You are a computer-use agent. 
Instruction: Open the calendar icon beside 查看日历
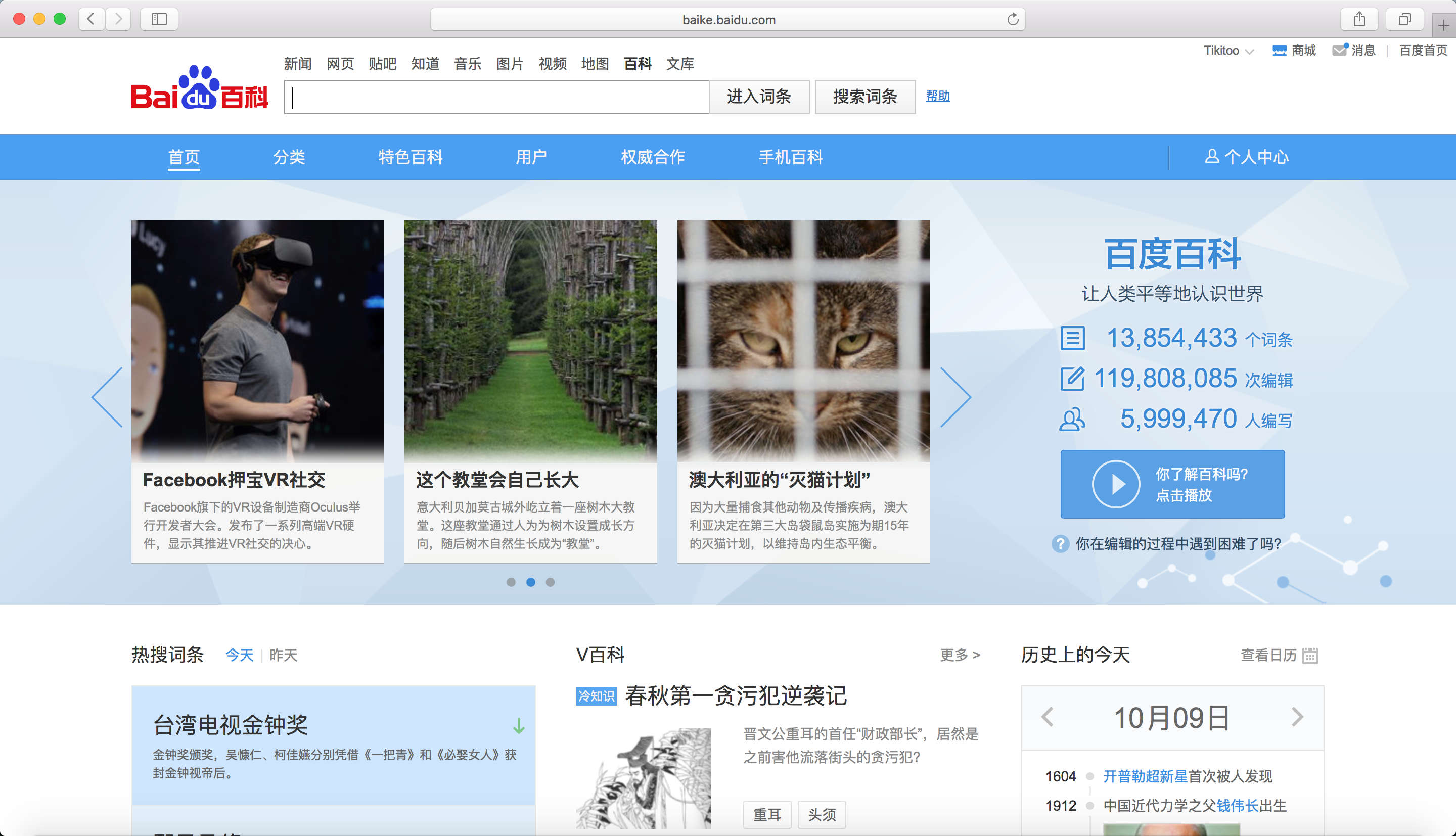tap(1310, 655)
